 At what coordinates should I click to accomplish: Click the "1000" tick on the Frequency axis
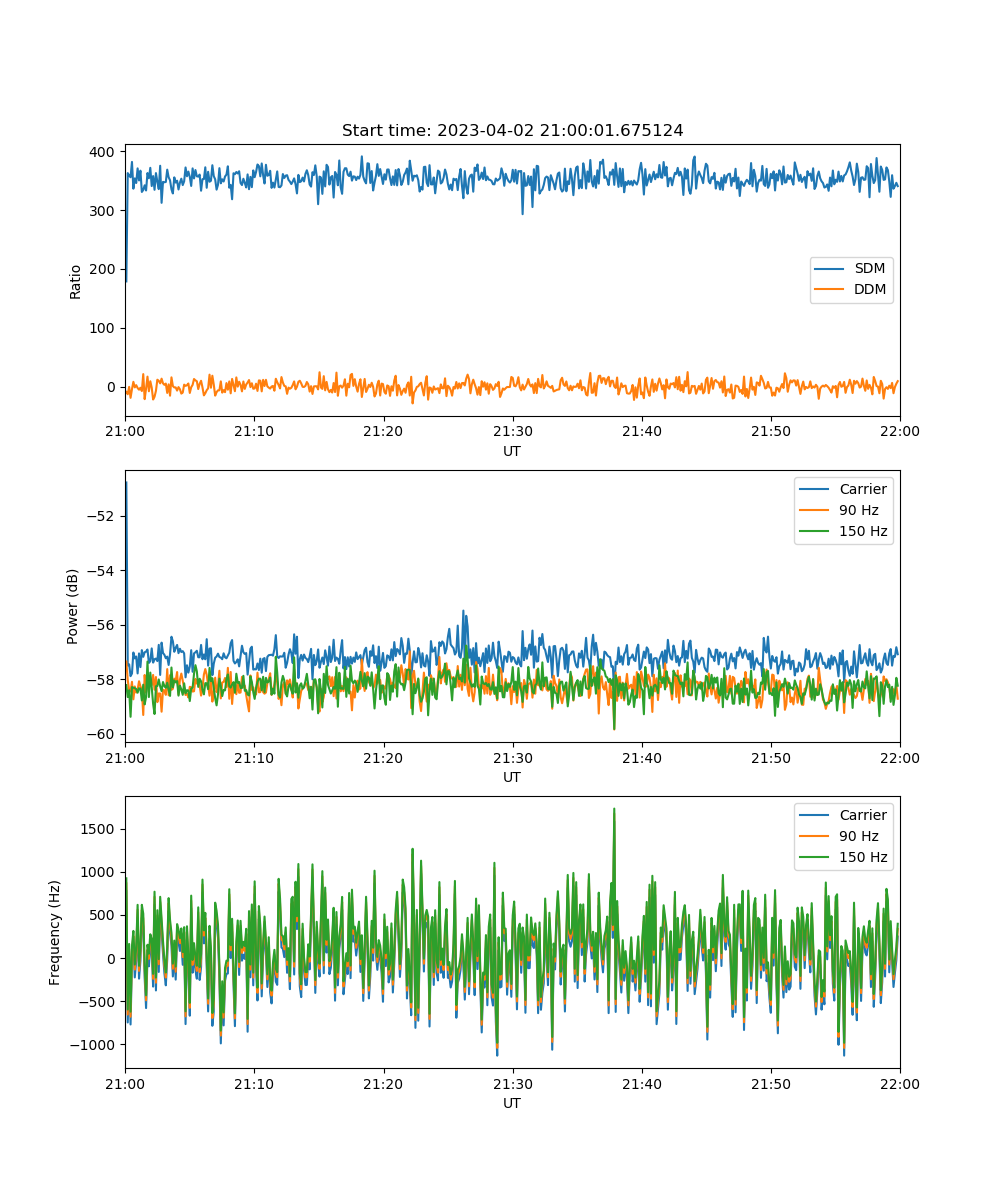pos(100,872)
